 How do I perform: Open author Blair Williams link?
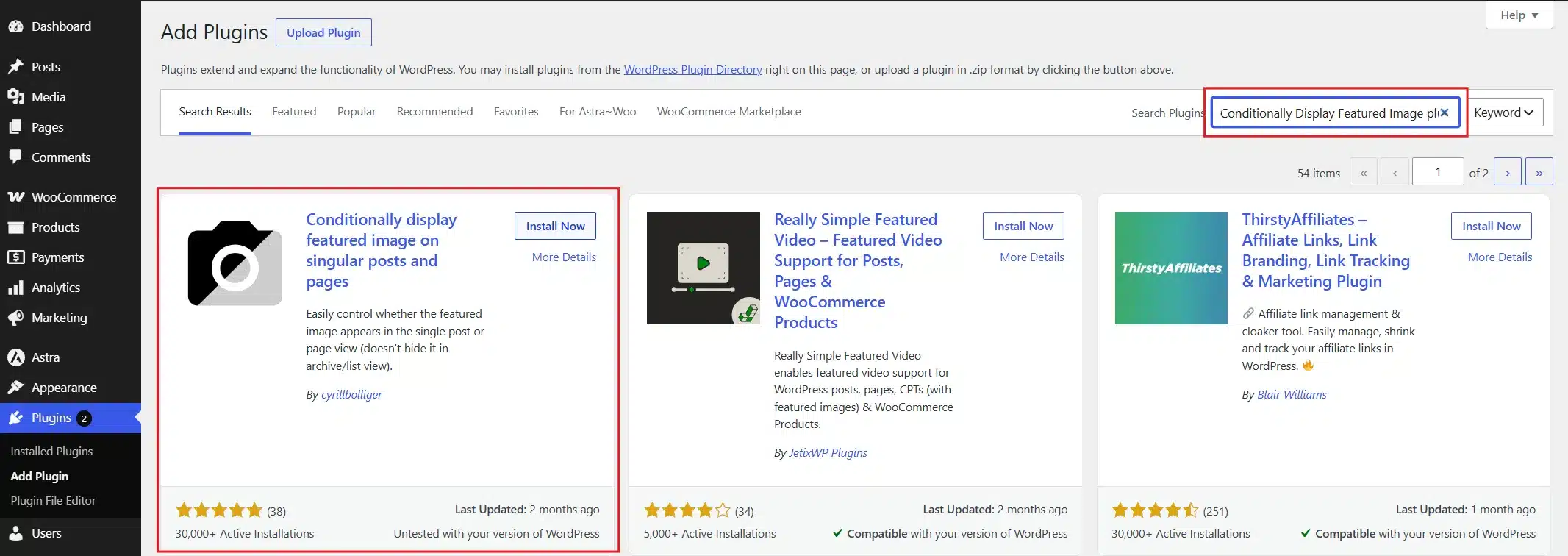pyautogui.click(x=1292, y=395)
